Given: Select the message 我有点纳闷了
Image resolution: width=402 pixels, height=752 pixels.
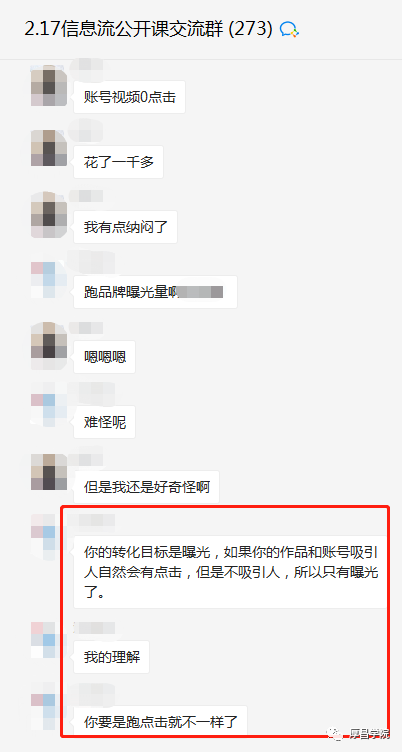Looking at the screenshot, I should coord(126,227).
